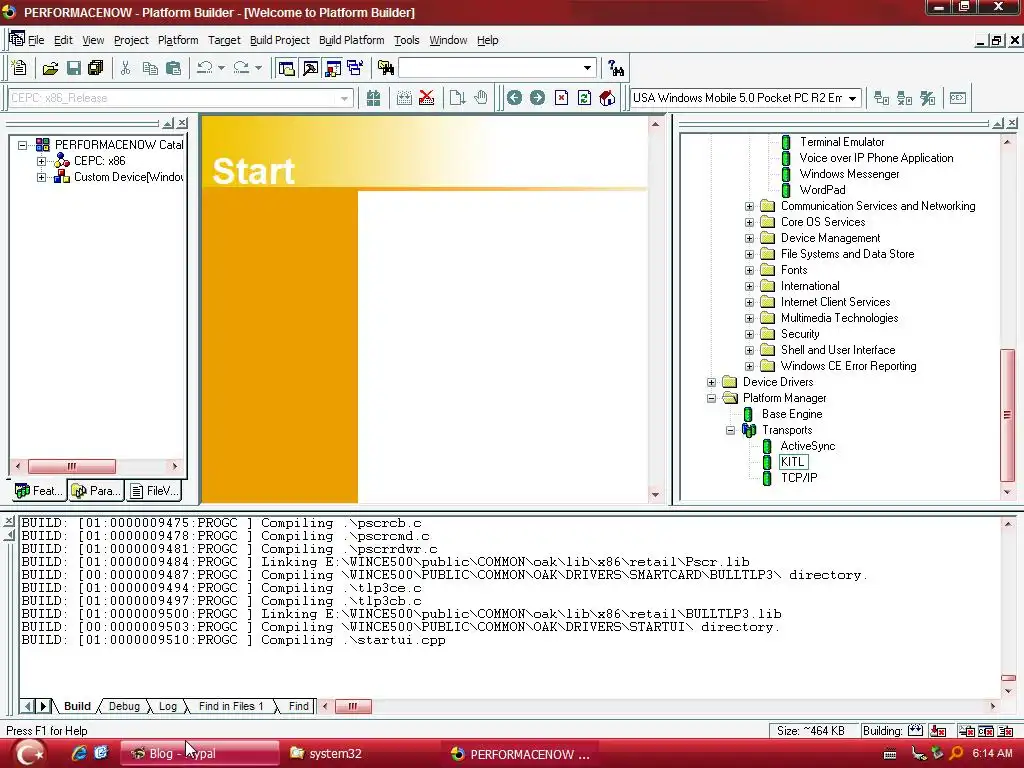Click the New file toolbar icon

tap(19, 68)
